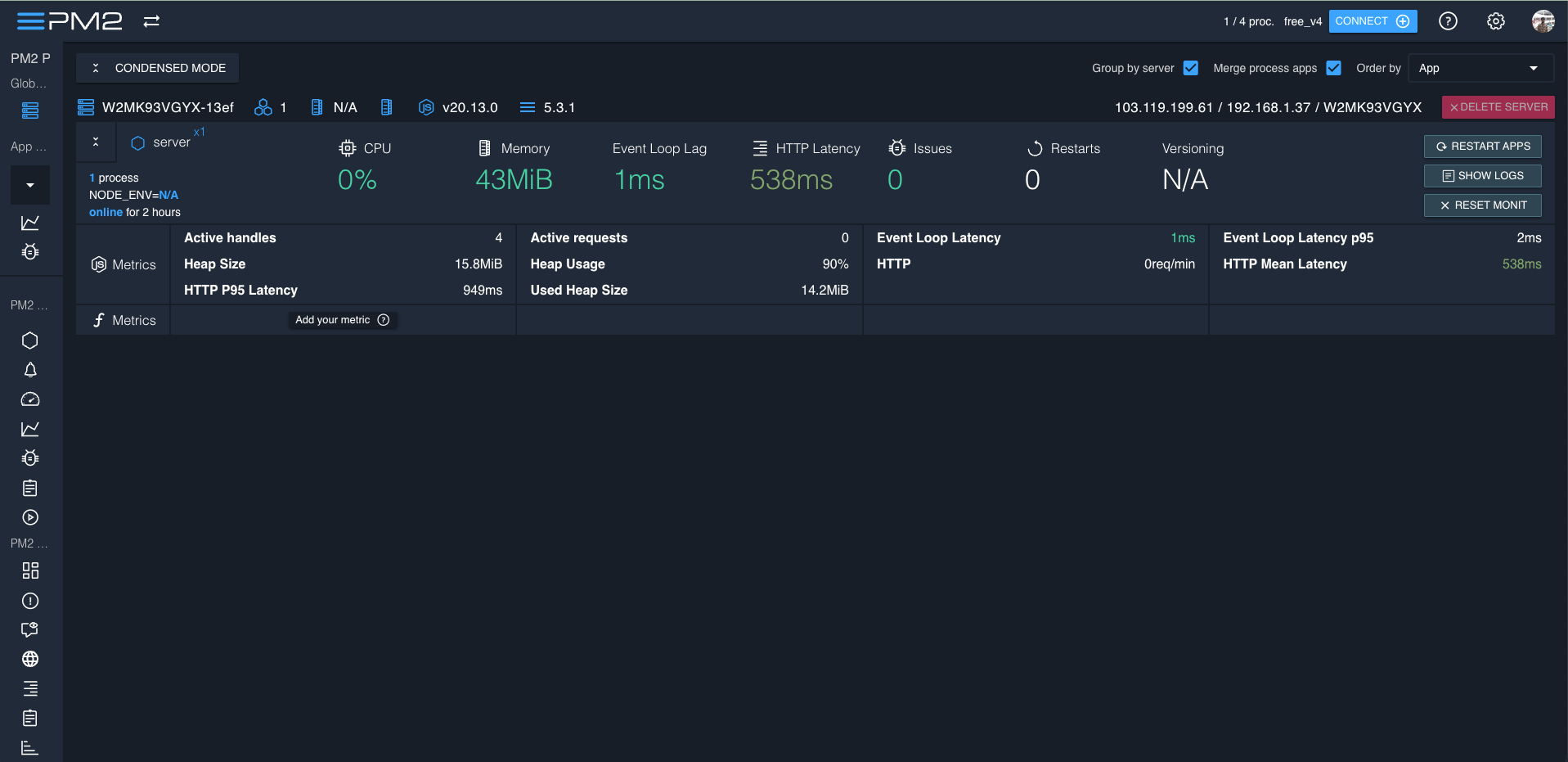Open the bug icon above the first clipboard icon
Viewport: 1568px width, 762px height.
[x=30, y=458]
